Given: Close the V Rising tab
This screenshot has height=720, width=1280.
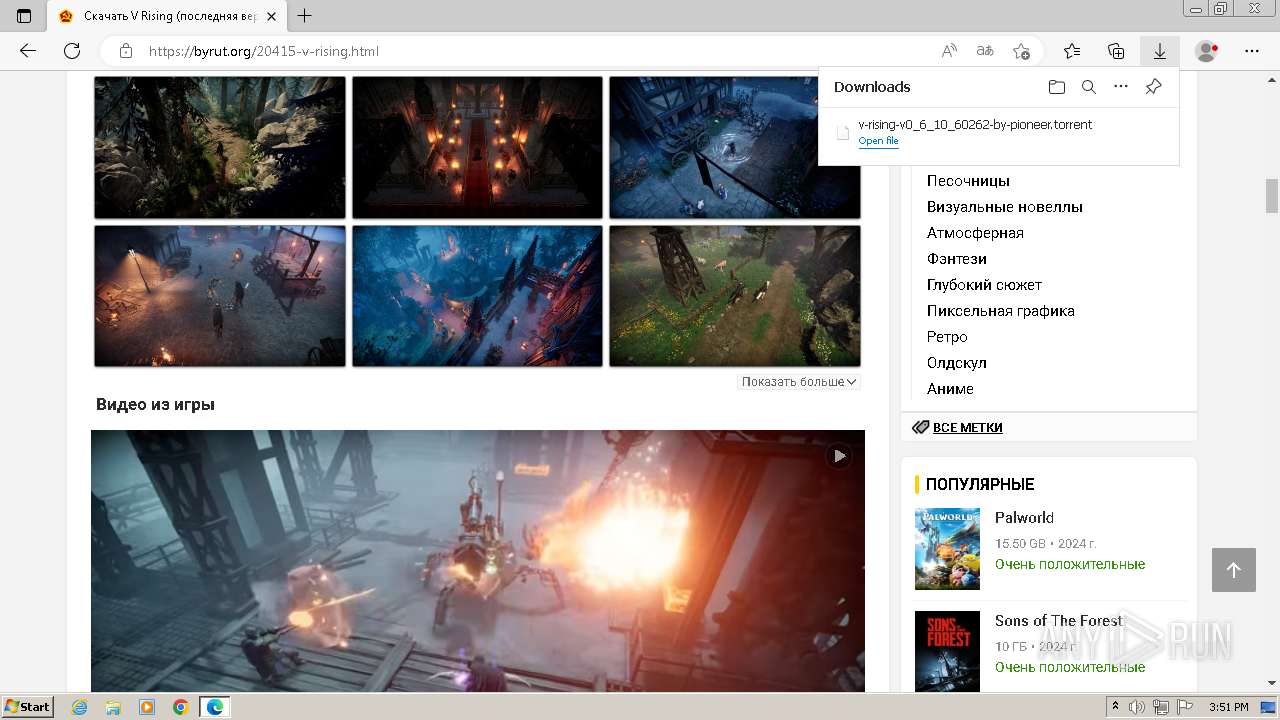Looking at the screenshot, I should (x=271, y=16).
